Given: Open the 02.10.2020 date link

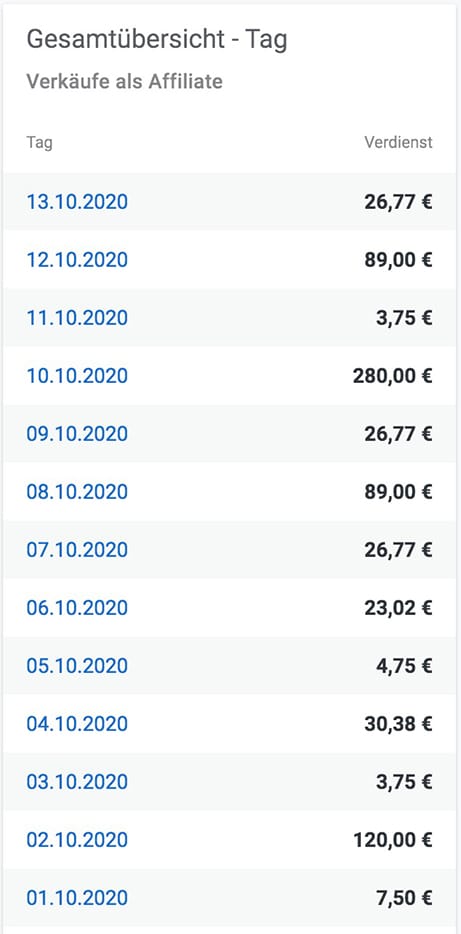Looking at the screenshot, I should click(x=77, y=840).
